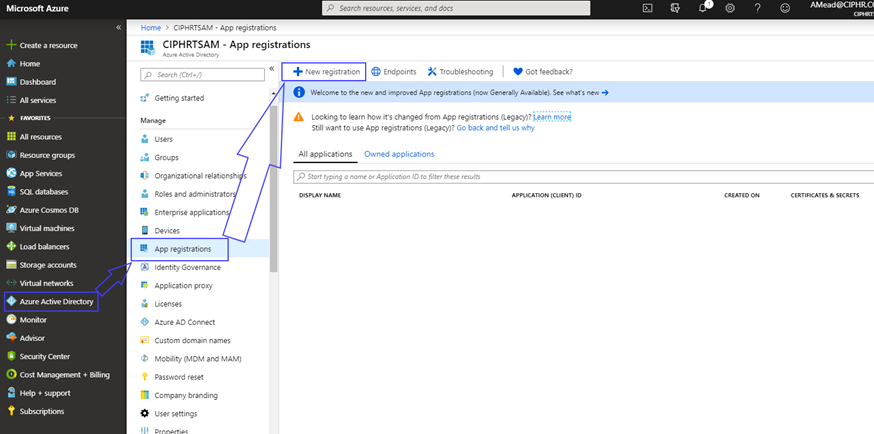Click the Help + support icon
Viewport: 874px width, 434px height.
pos(11,393)
